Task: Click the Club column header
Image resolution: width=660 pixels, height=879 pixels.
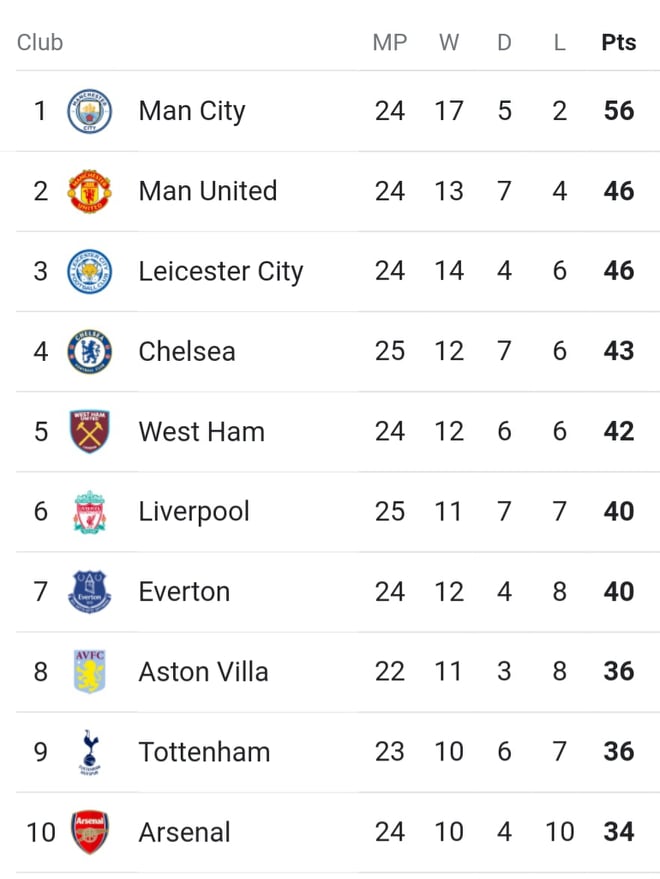Action: coord(40,43)
